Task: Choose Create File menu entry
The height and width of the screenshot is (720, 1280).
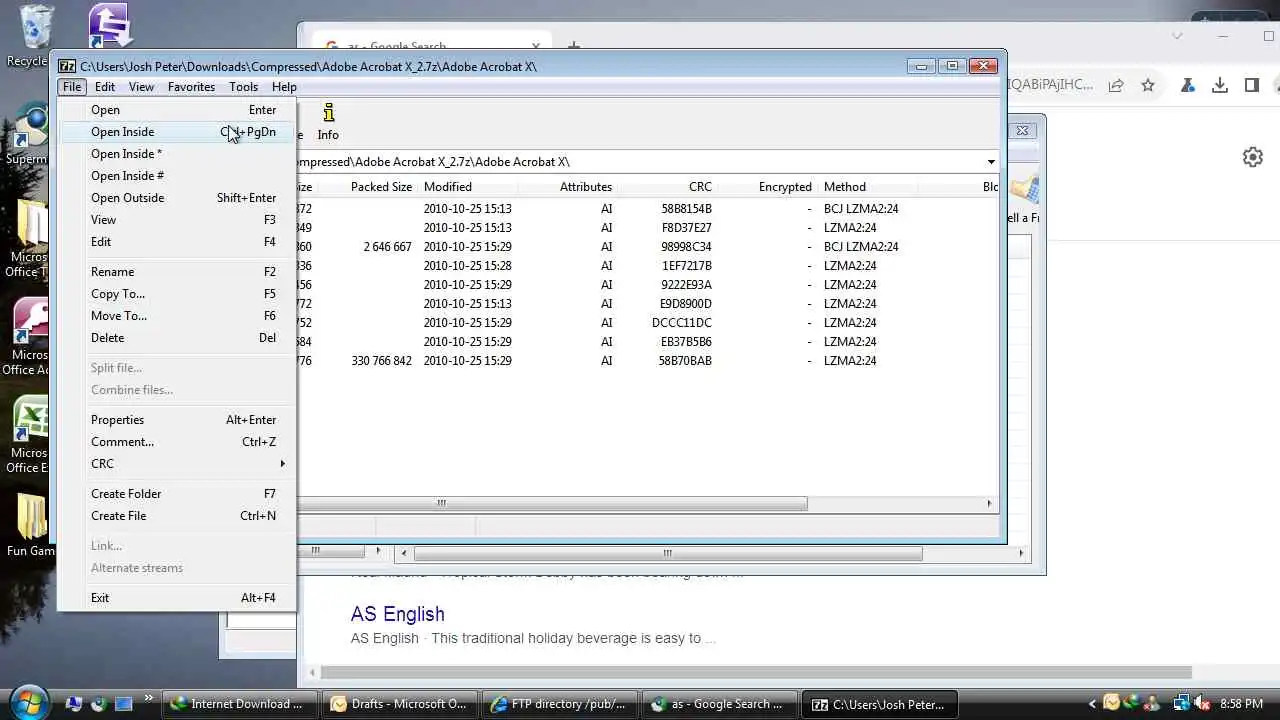Action: [x=177, y=516]
